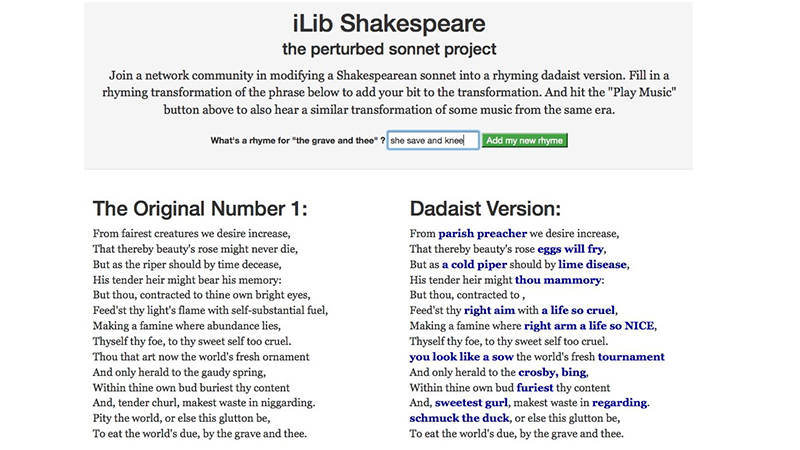This screenshot has height=450, width=800.
Task: Click original line 'That thereby beauty's rose might never die,'
Action: coord(195,249)
